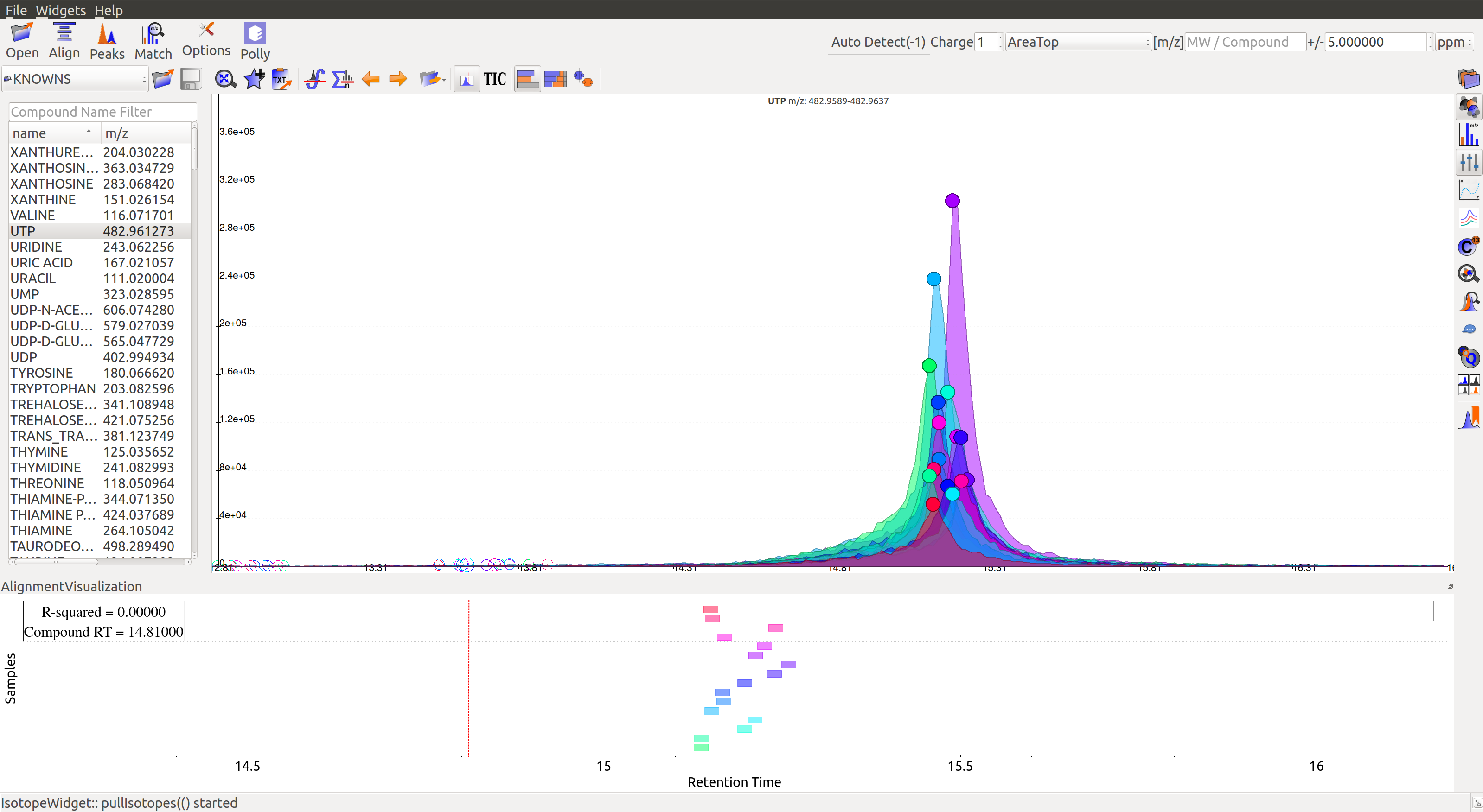Sort by the m/z column header
This screenshot has height=812, width=1483.
pos(146,133)
